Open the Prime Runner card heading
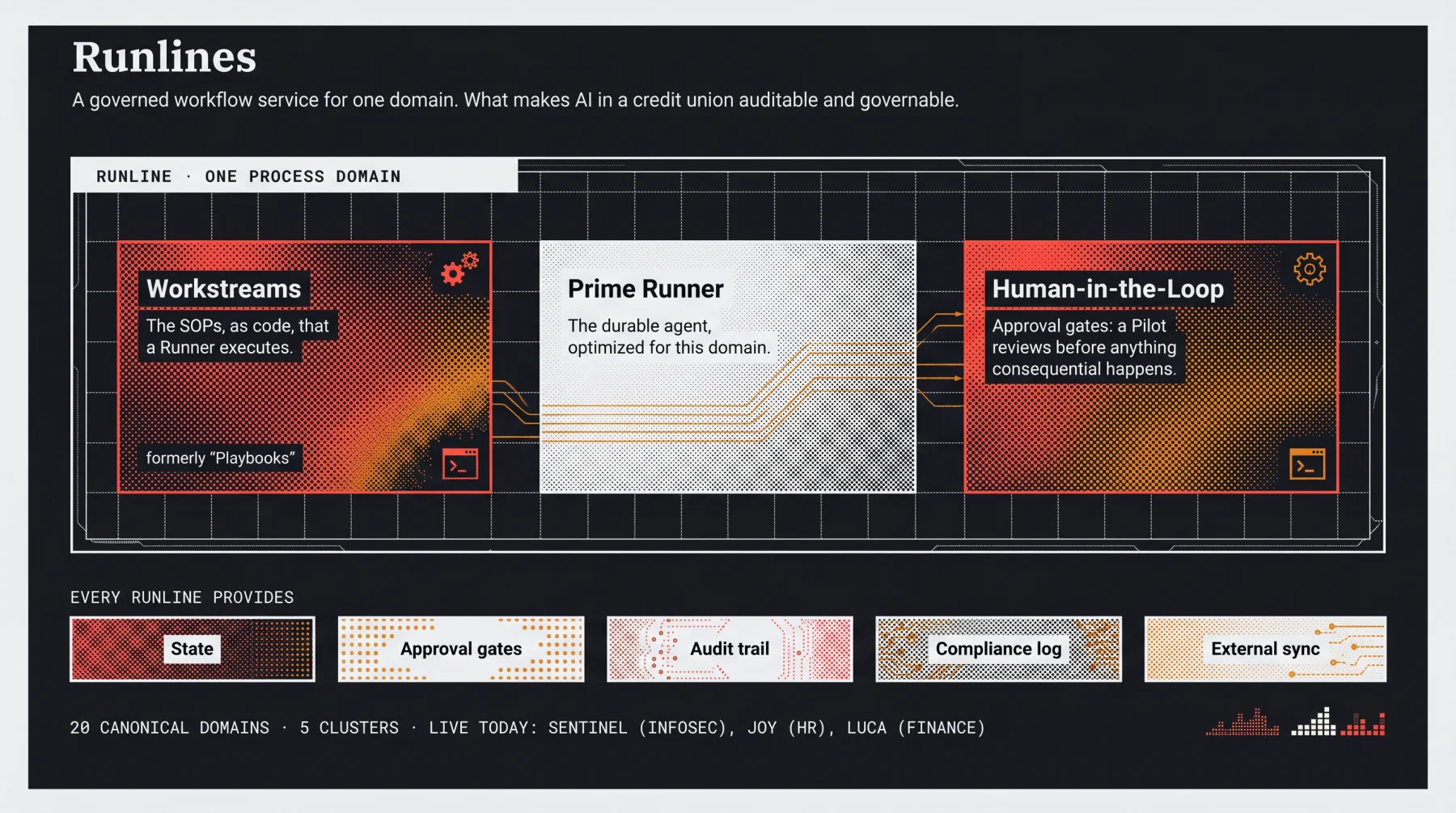This screenshot has height=813, width=1456. (x=645, y=289)
